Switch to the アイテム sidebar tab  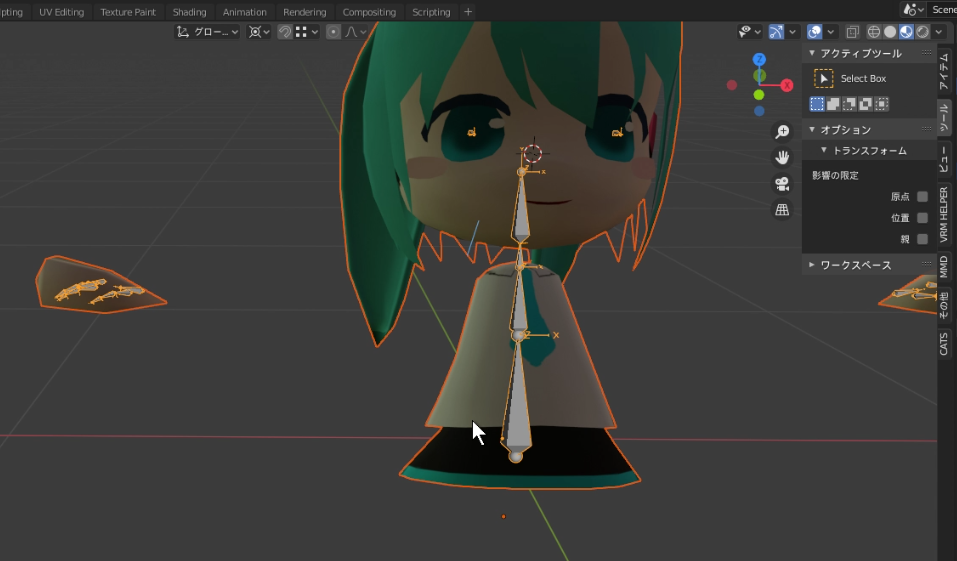pos(944,71)
